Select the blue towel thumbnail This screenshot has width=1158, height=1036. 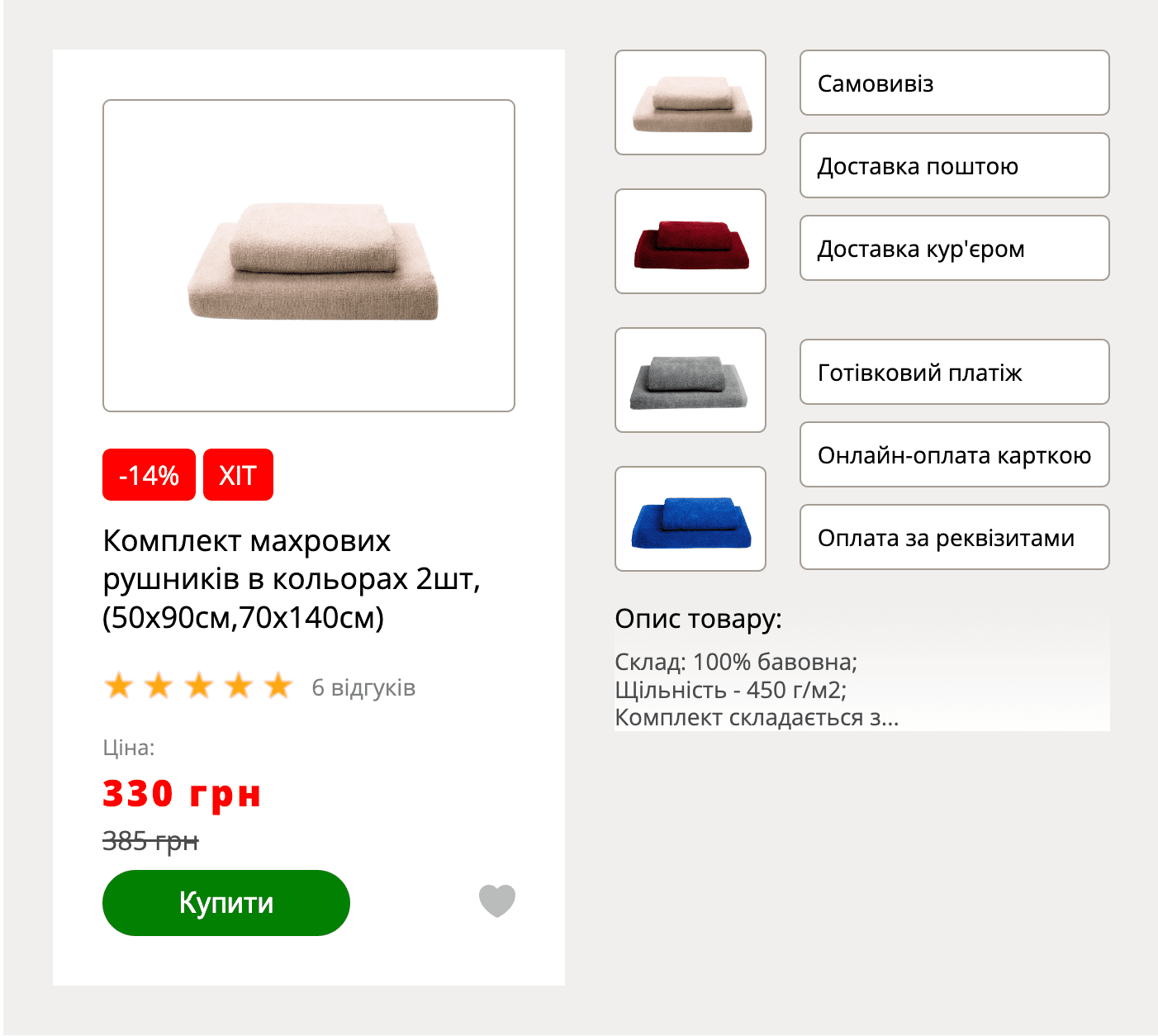(691, 519)
